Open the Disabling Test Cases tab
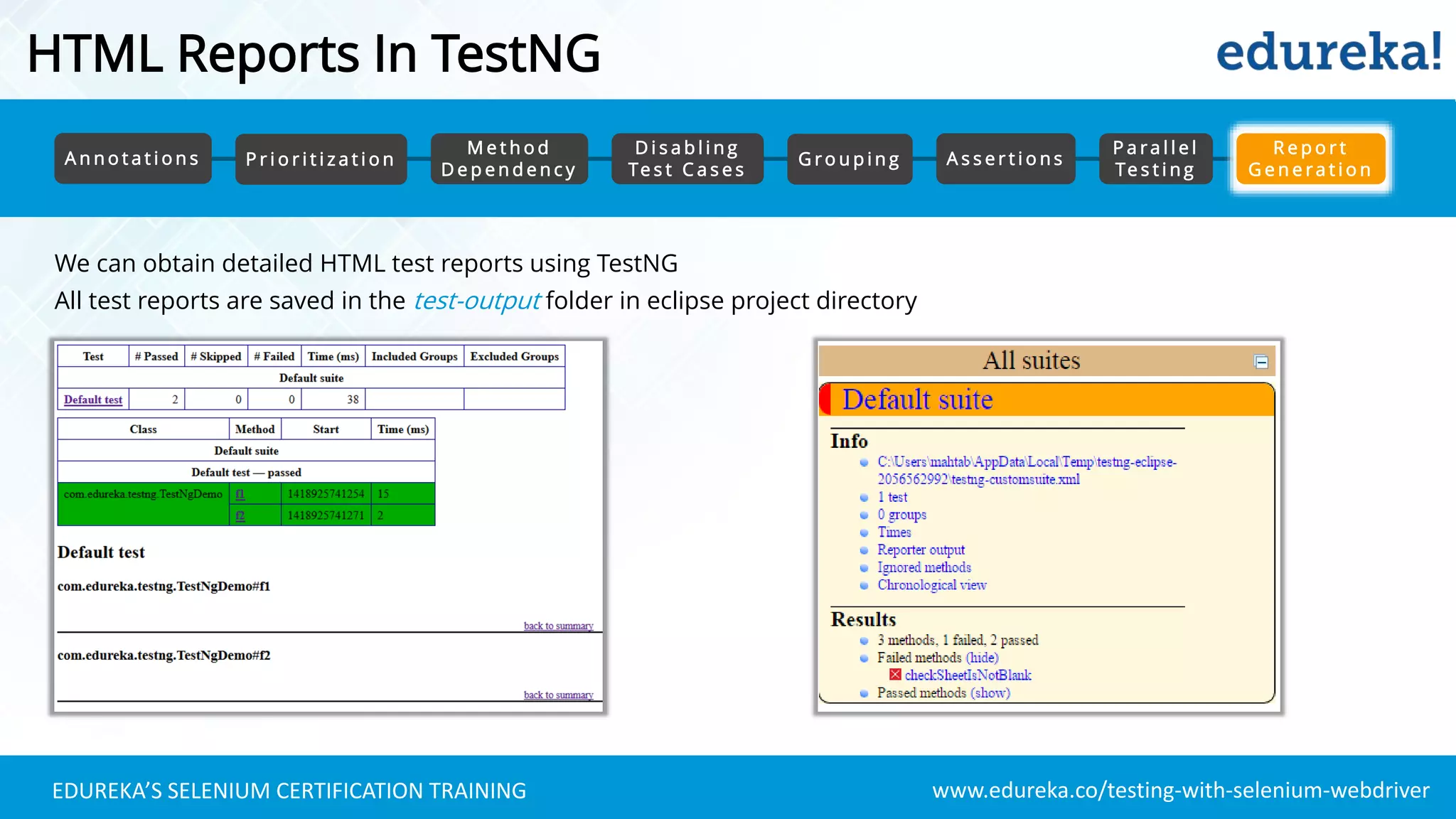Image resolution: width=1456 pixels, height=819 pixels. pyautogui.click(x=687, y=159)
